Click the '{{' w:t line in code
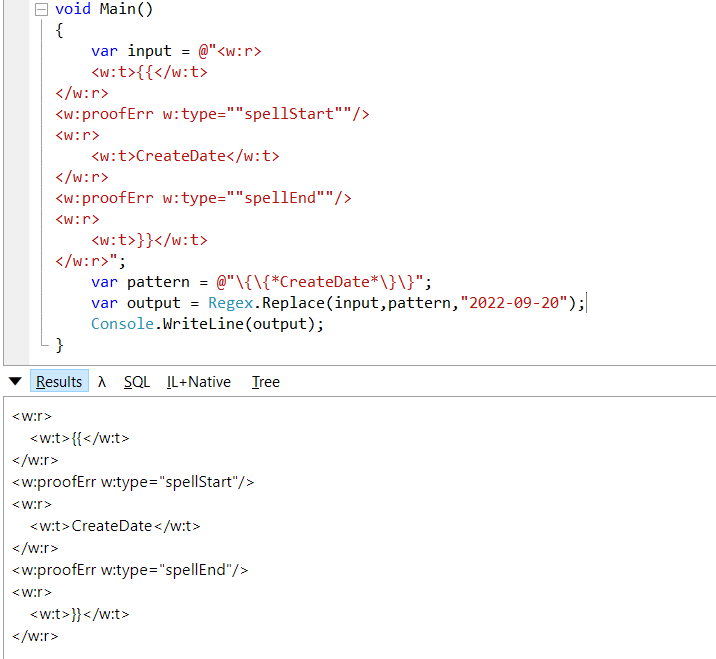This screenshot has width=716, height=659. [x=149, y=72]
